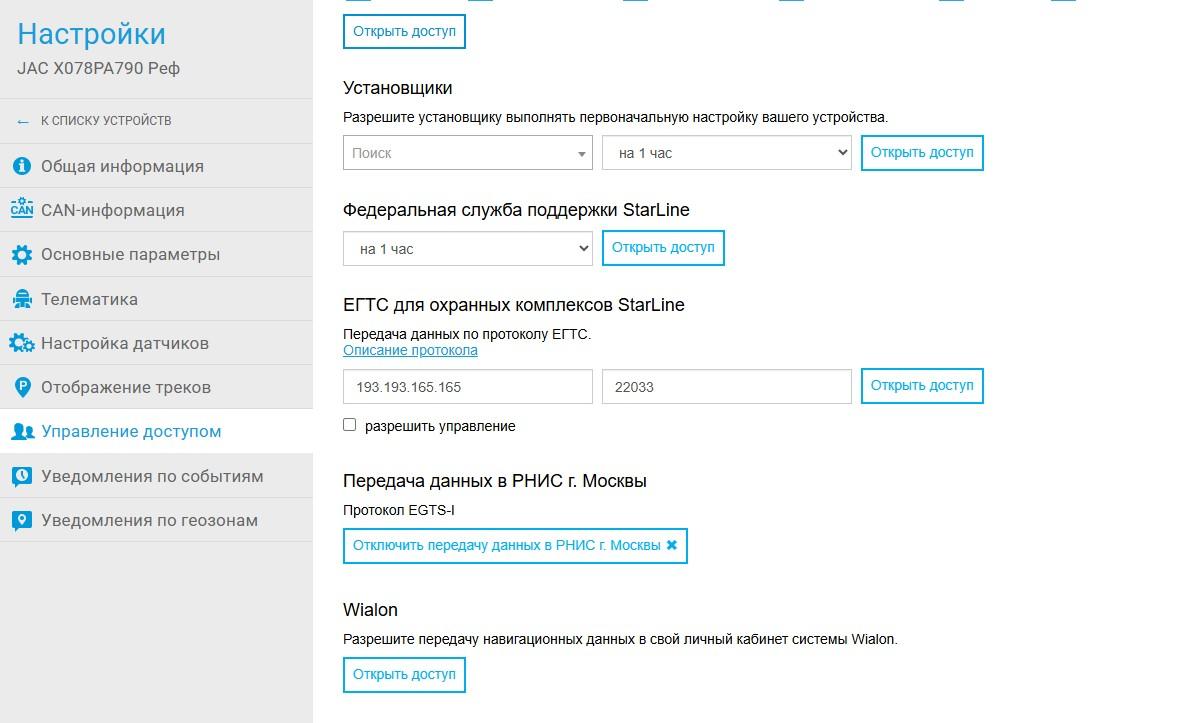1183x723 pixels.
Task: Expand the installer Поиск dropdown
Action: 467,153
